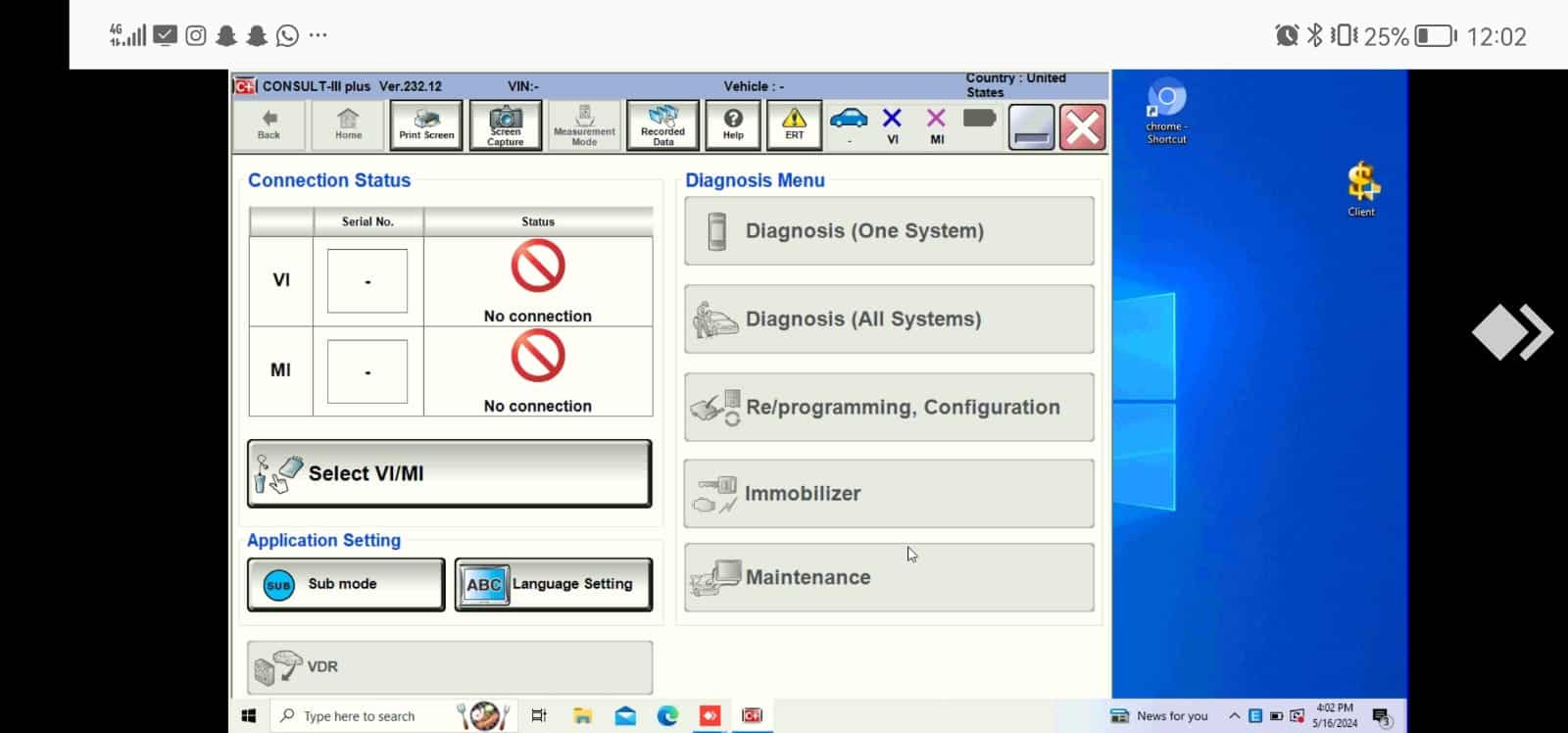Screen dimensions: 1568x733
Task: Click the red AnyDesk taskbar icon
Action: [710, 716]
